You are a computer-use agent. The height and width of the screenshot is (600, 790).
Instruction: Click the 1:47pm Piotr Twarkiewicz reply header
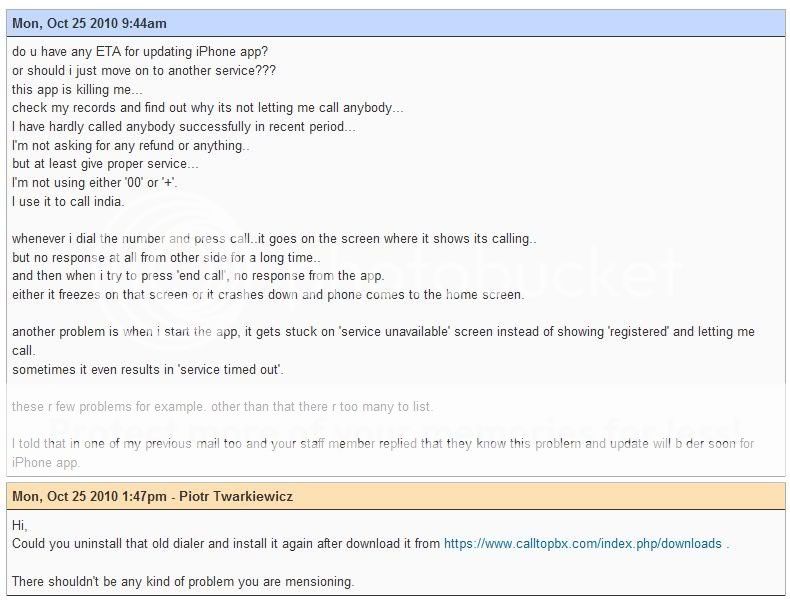[152, 496]
